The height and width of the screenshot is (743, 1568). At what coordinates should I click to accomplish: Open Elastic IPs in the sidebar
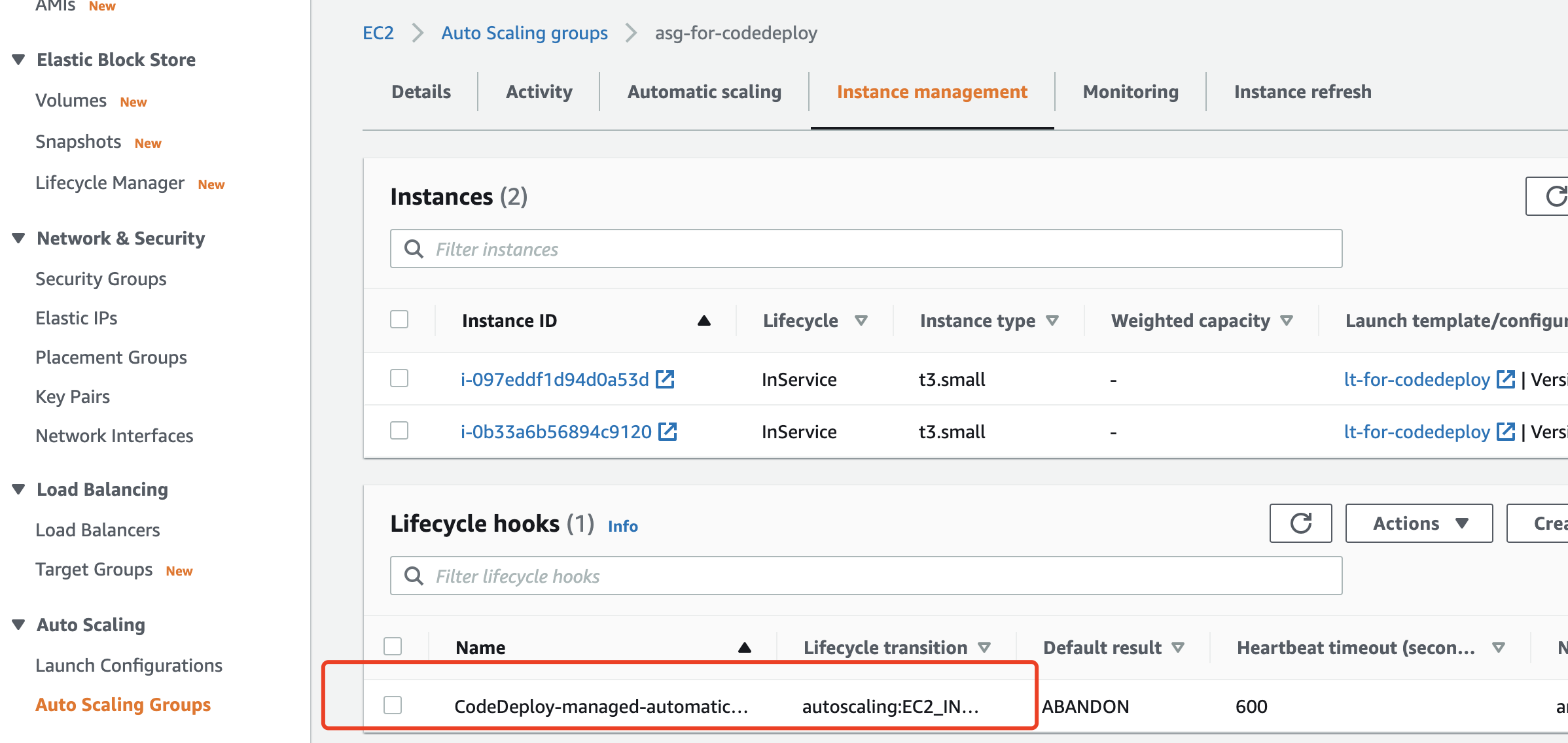pos(76,319)
